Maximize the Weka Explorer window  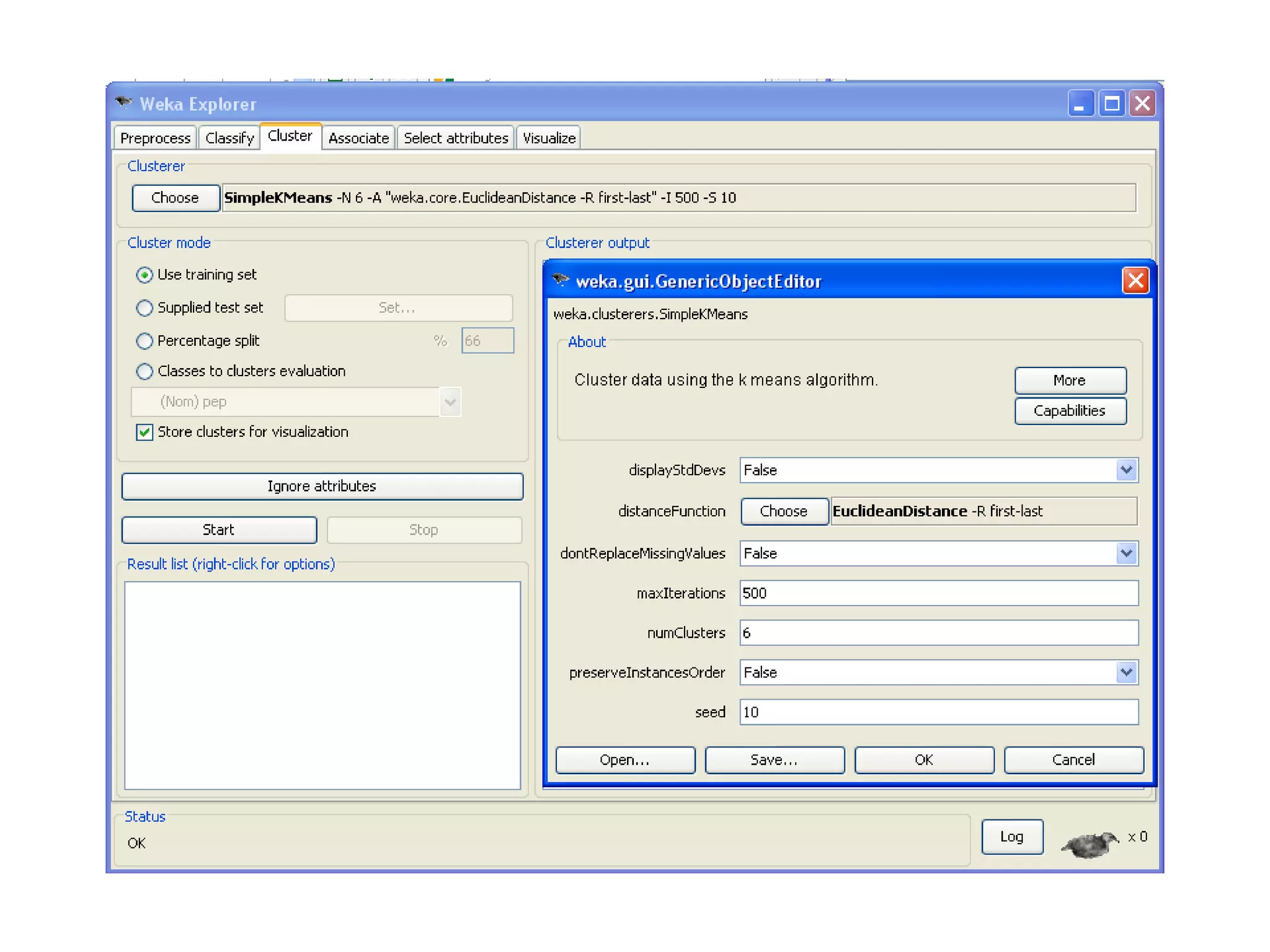tap(1111, 104)
